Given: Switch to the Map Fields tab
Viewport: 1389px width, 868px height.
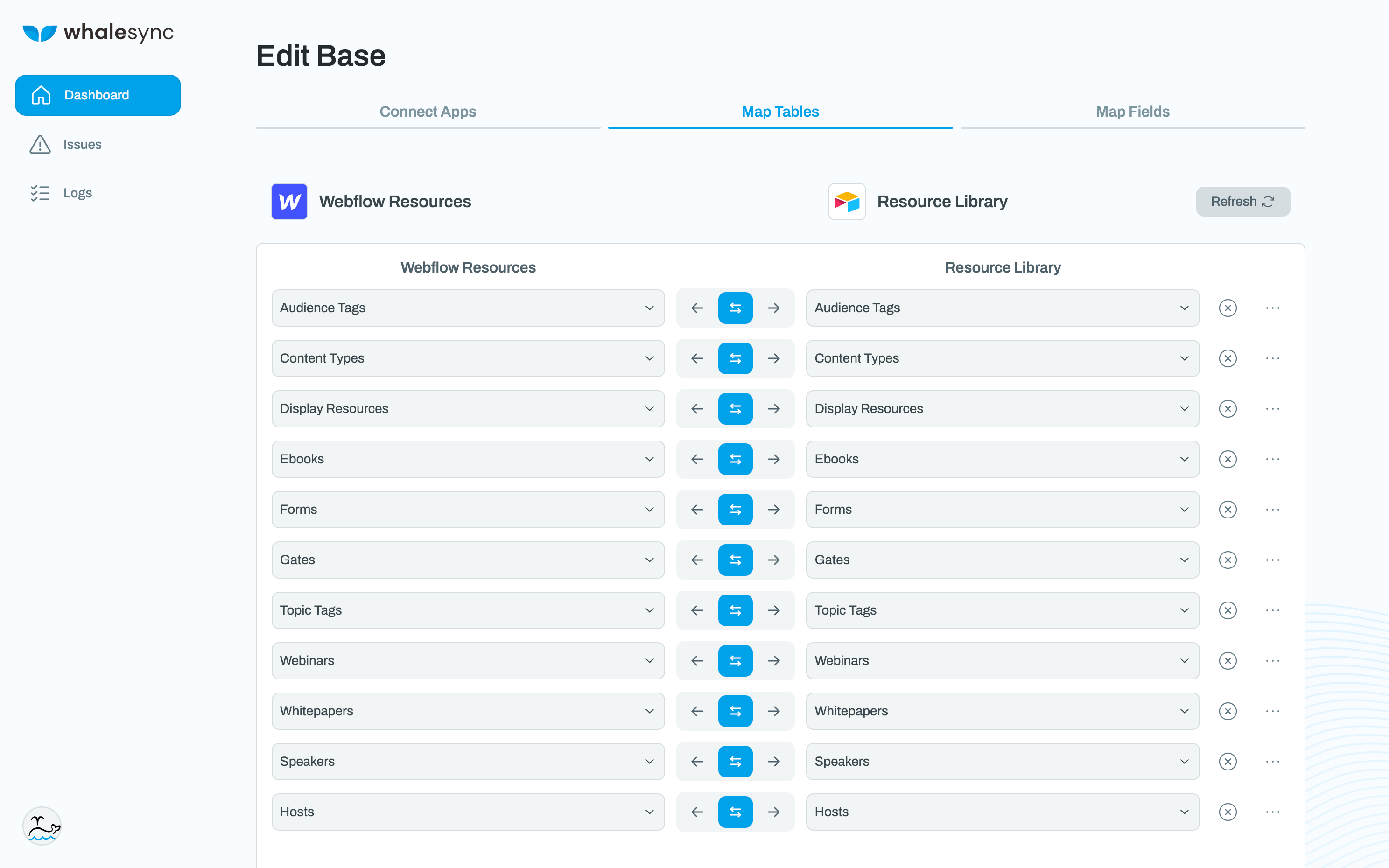Looking at the screenshot, I should click(1132, 112).
